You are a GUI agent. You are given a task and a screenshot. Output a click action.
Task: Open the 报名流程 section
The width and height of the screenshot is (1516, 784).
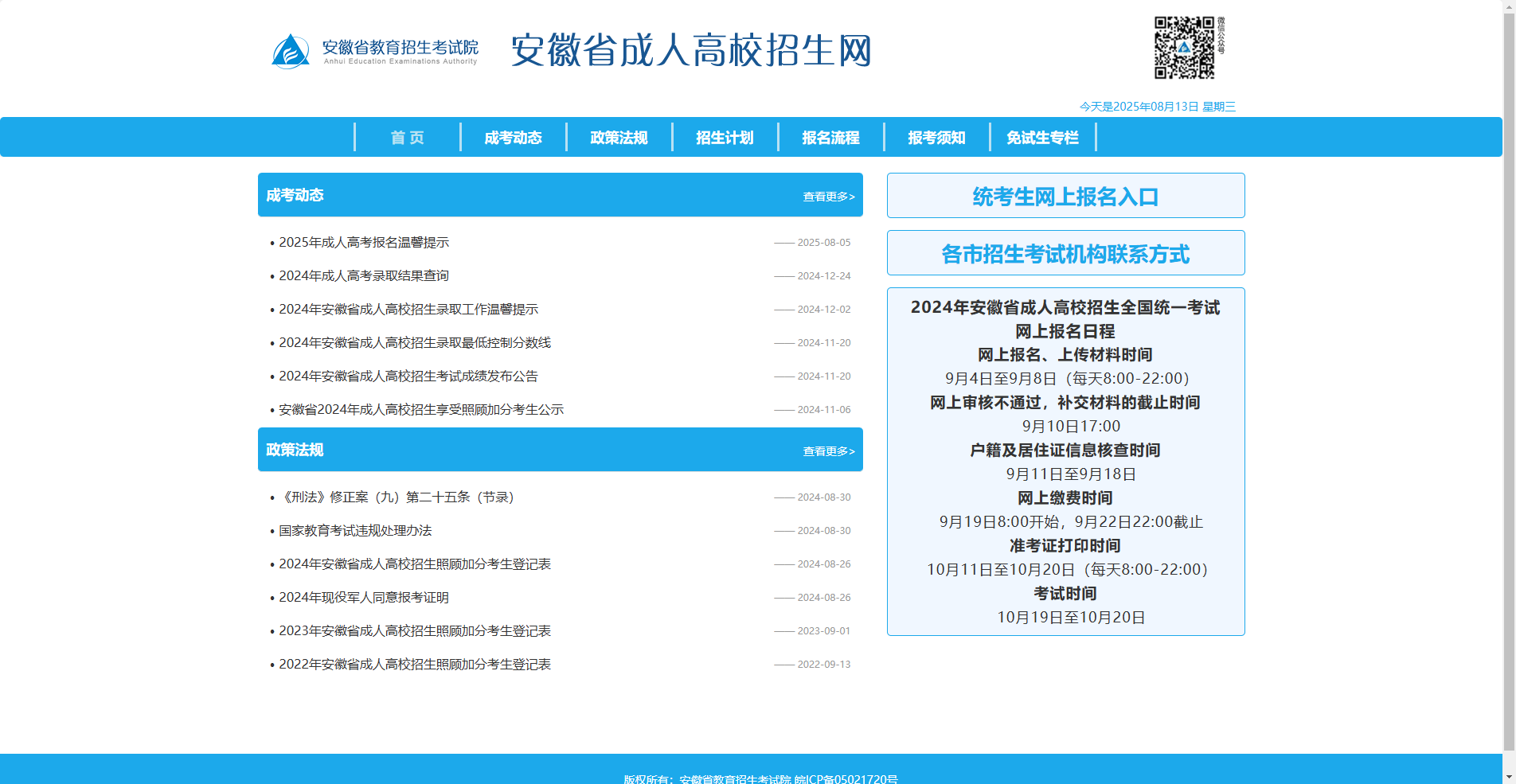coord(830,137)
